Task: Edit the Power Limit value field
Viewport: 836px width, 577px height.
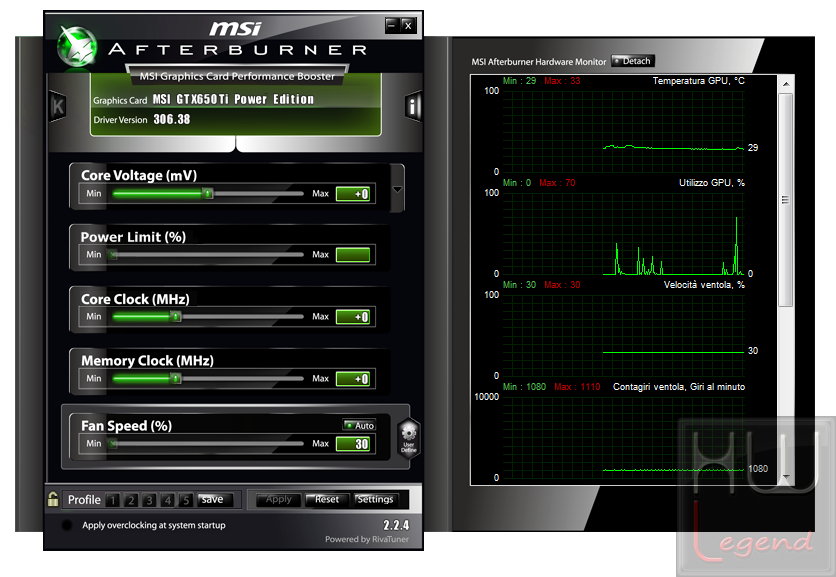Action: pyautogui.click(x=353, y=255)
